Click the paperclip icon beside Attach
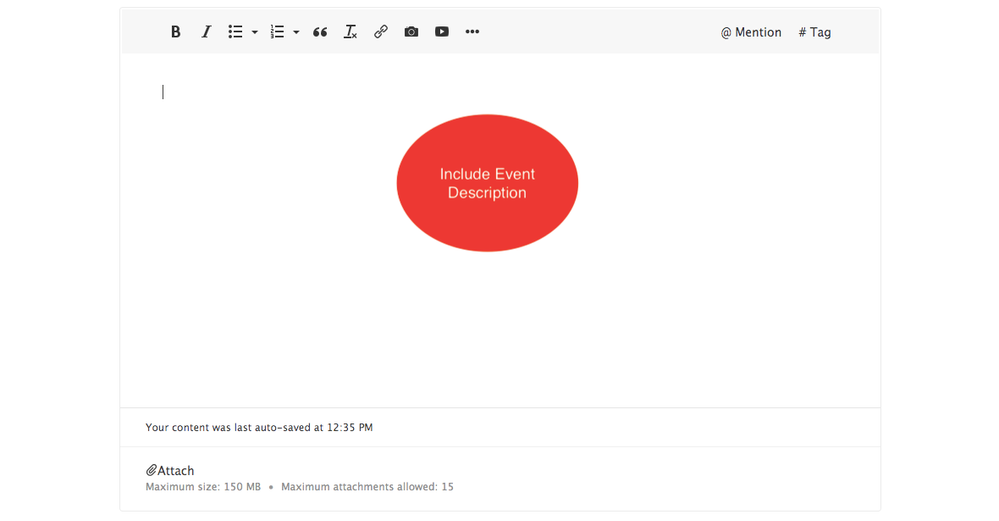 point(152,470)
